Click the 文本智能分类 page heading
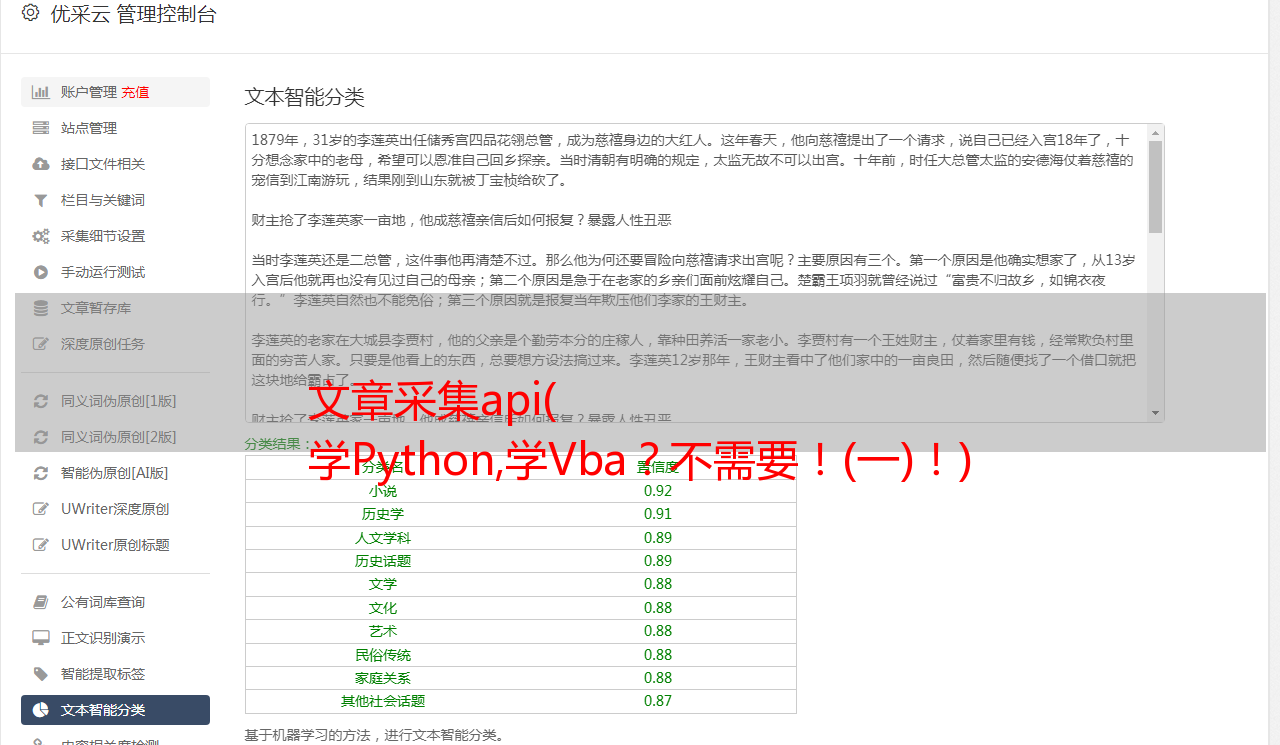This screenshot has width=1280, height=745. (304, 97)
